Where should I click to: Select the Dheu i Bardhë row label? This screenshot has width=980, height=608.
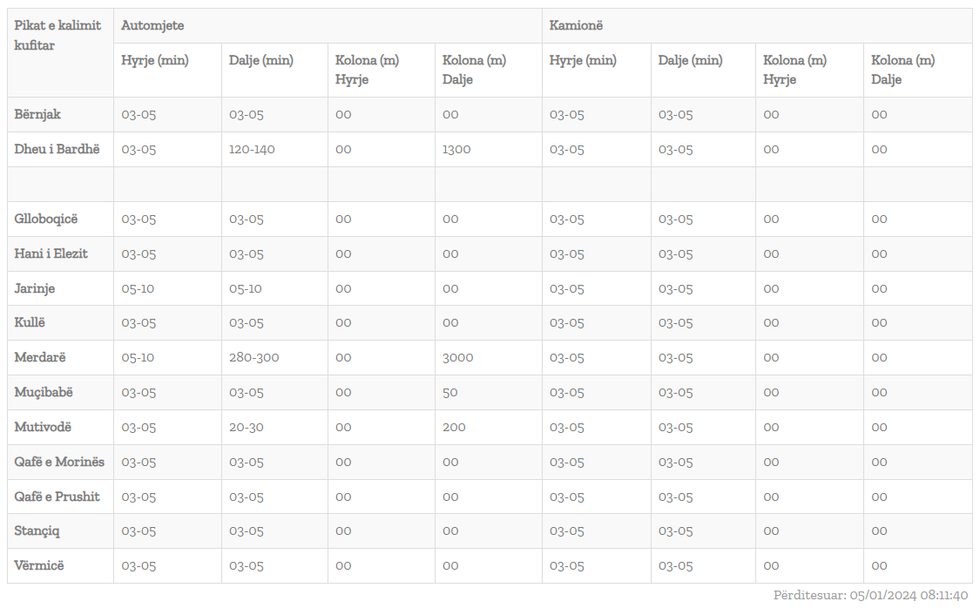point(57,150)
